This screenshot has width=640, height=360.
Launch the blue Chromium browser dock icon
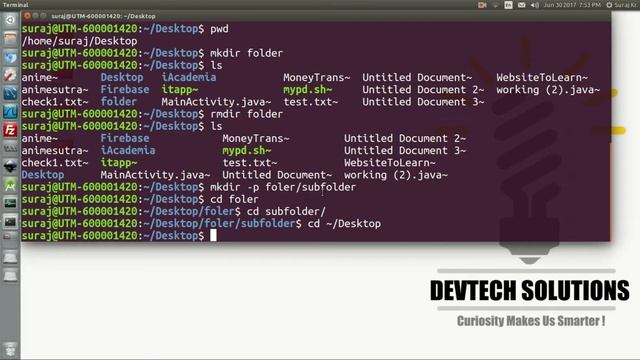(x=10, y=57)
